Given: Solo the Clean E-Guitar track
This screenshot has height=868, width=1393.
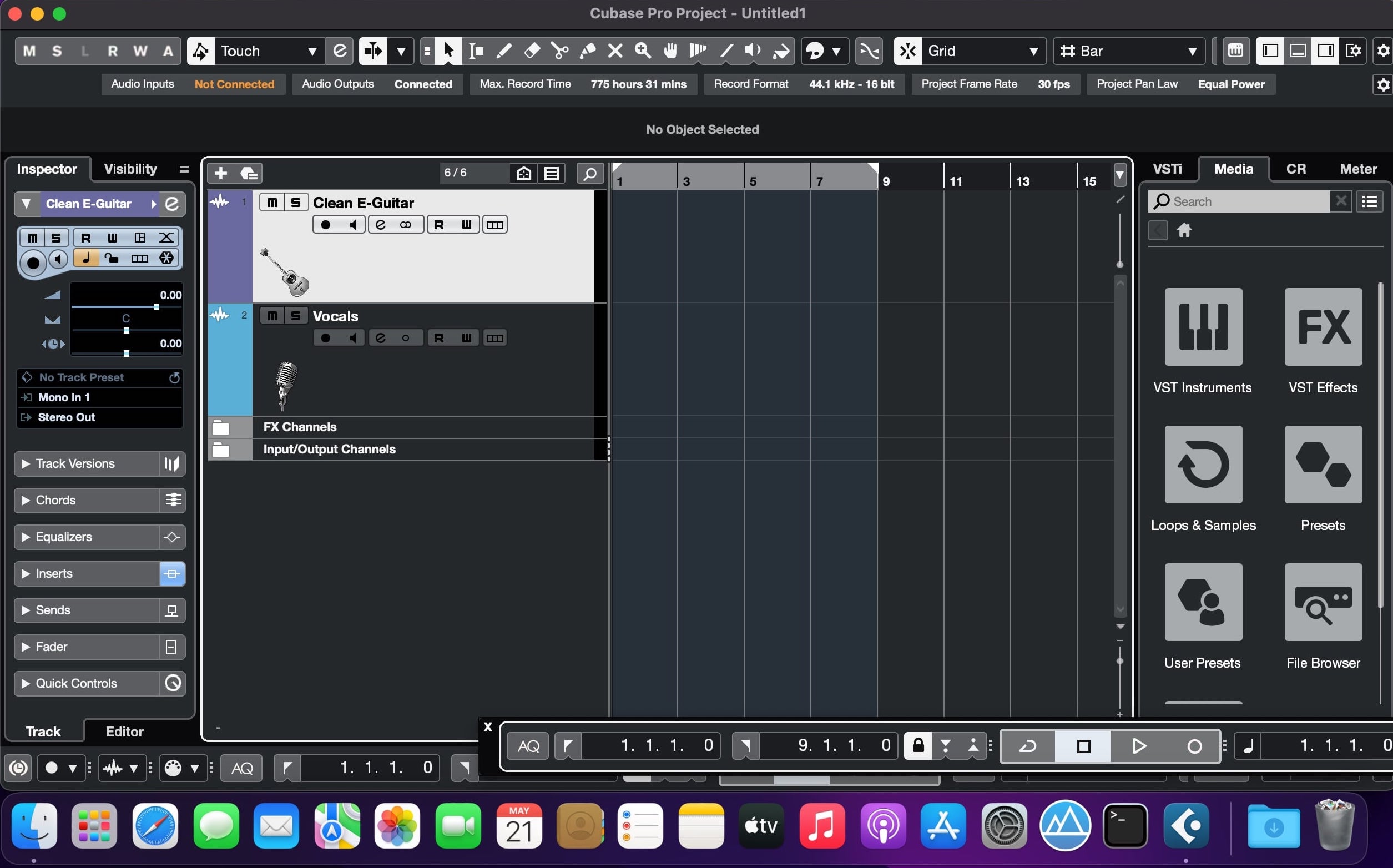Looking at the screenshot, I should 295,202.
